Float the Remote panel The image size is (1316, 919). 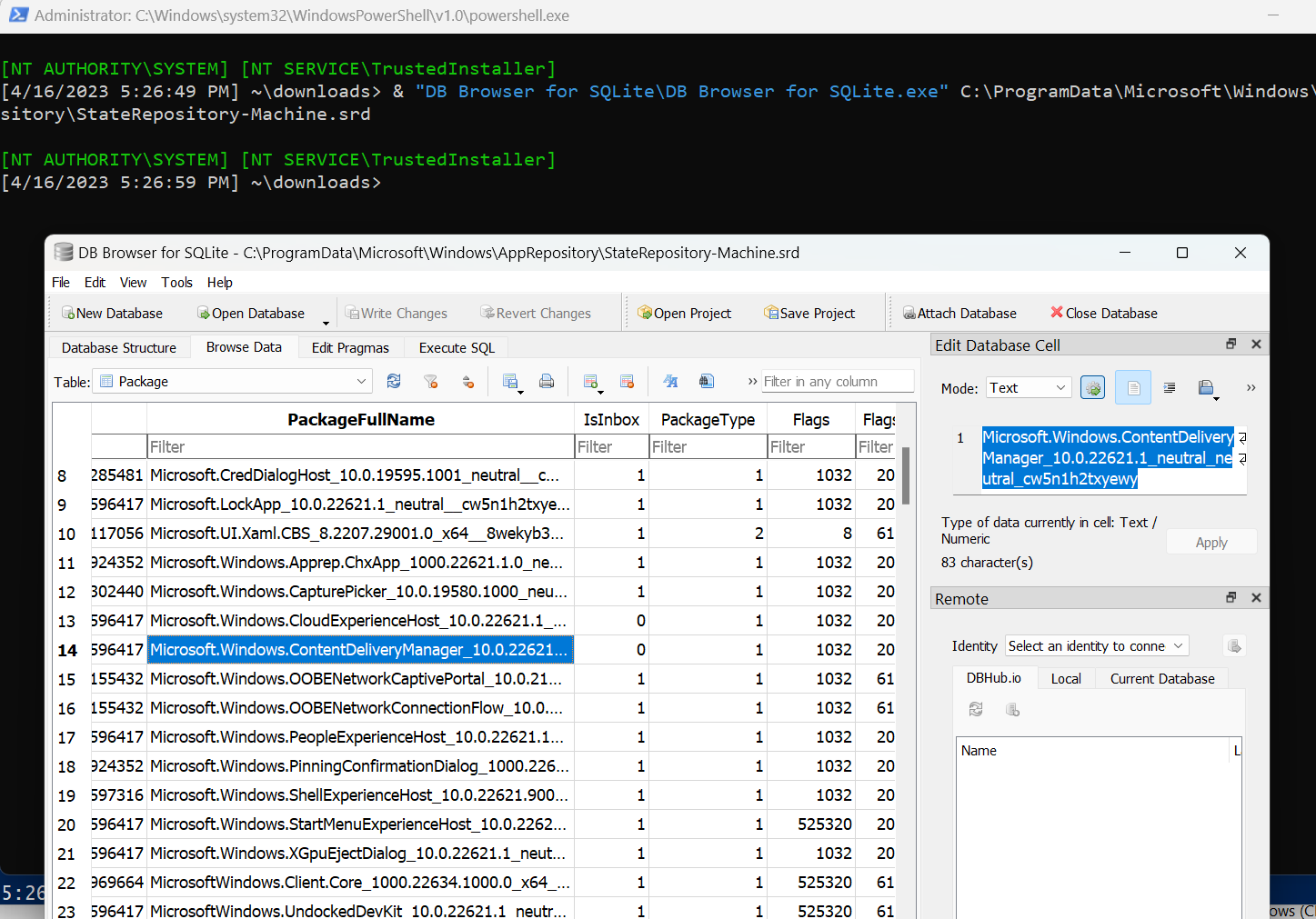click(1231, 598)
